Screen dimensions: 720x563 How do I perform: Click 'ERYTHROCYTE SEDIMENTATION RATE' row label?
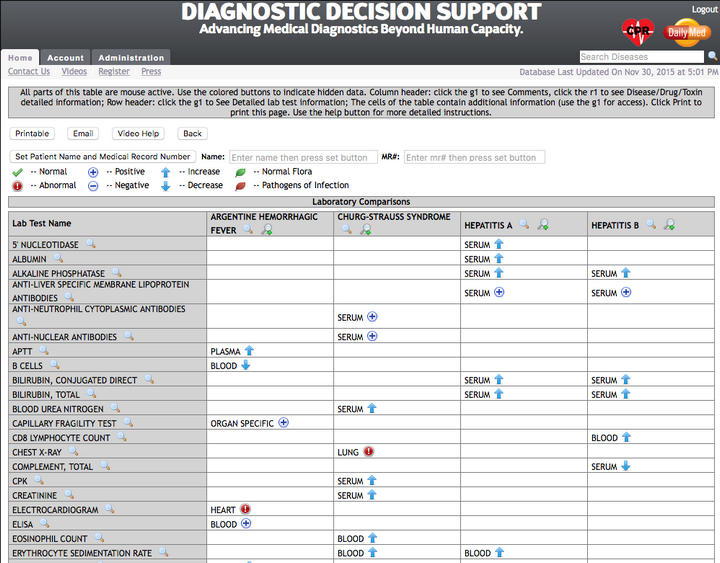[x=82, y=553]
